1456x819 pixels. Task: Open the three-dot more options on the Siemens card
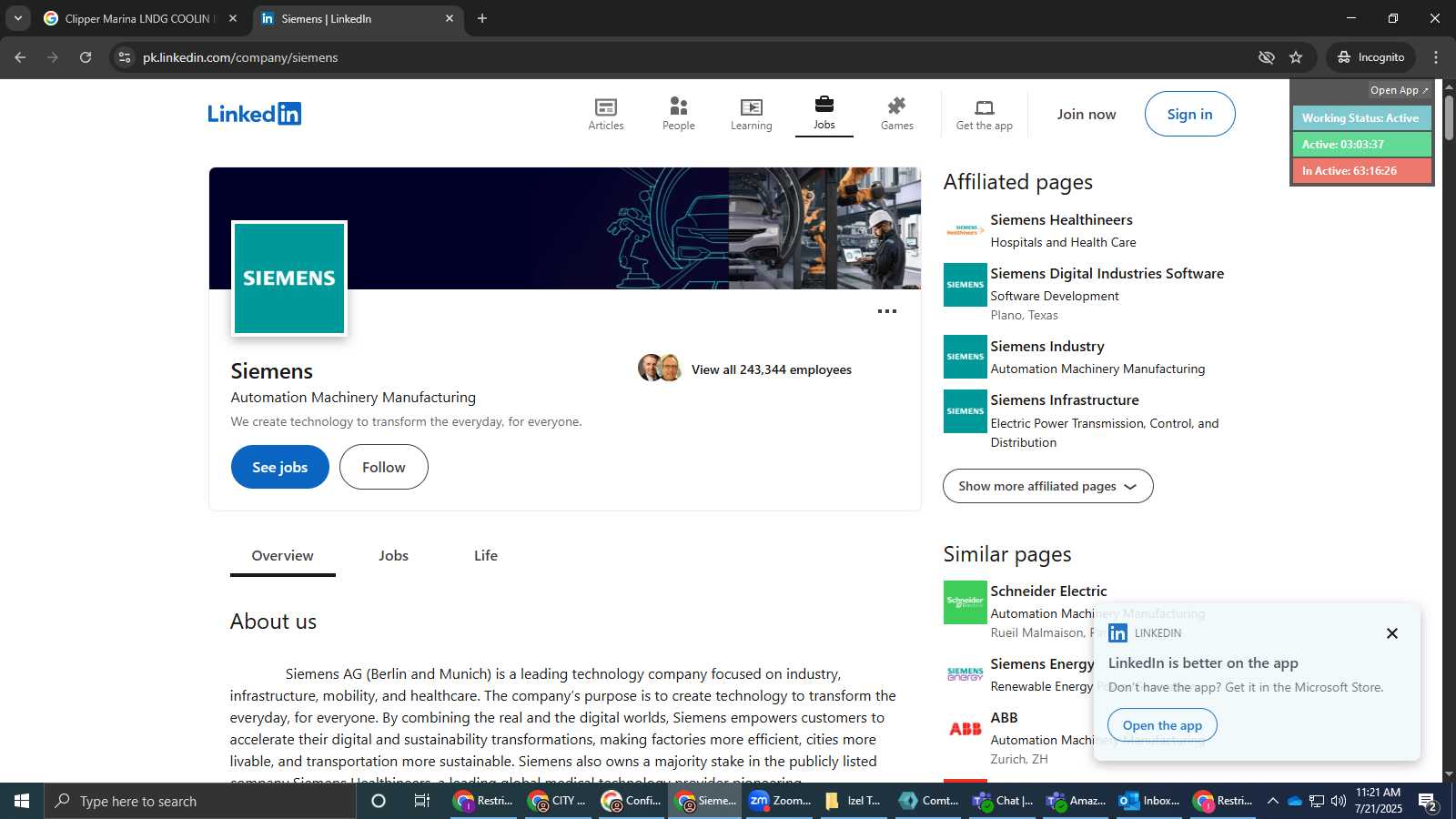pyautogui.click(x=887, y=311)
